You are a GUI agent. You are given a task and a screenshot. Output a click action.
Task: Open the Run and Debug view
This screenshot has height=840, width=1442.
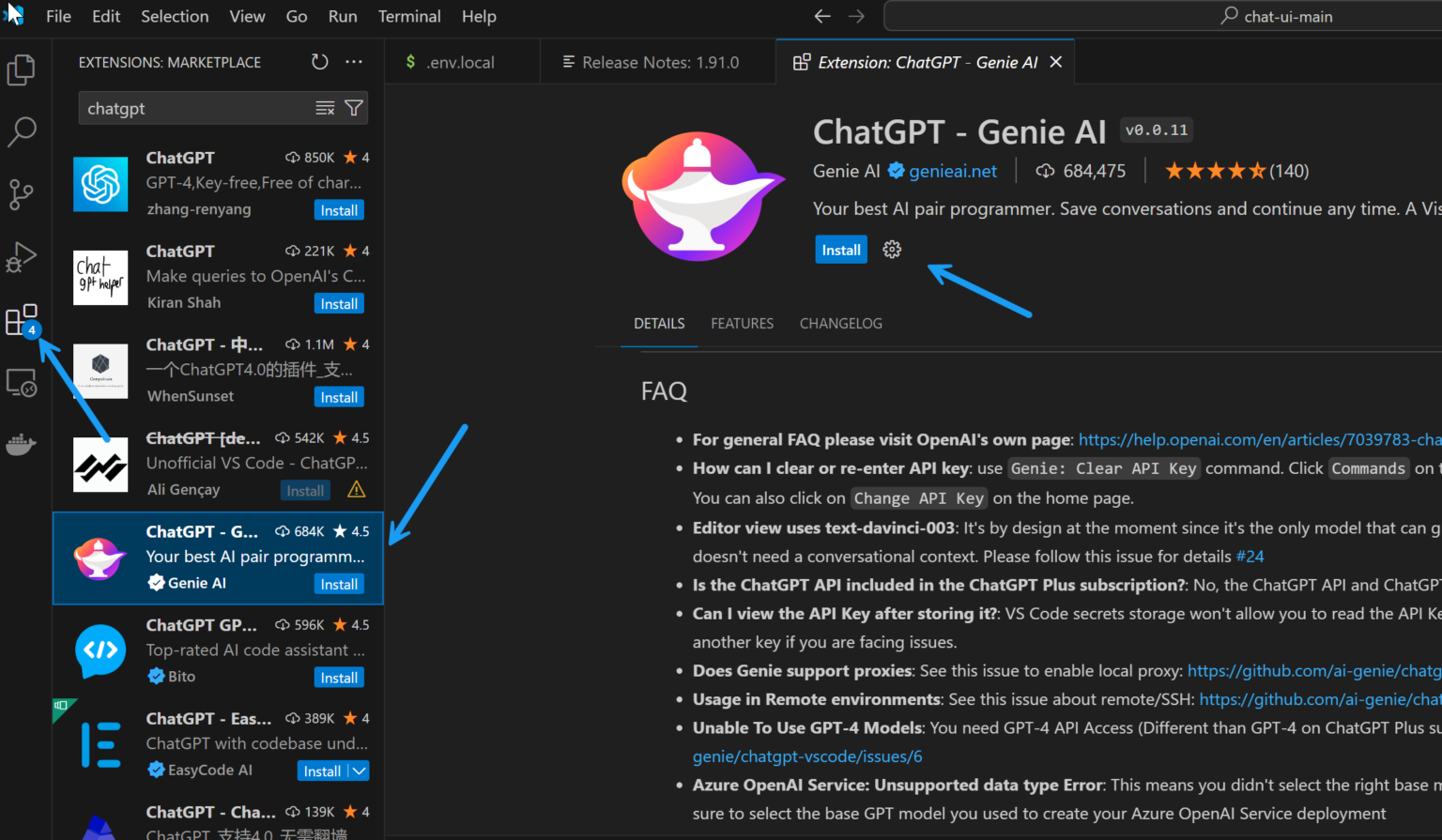(22, 256)
